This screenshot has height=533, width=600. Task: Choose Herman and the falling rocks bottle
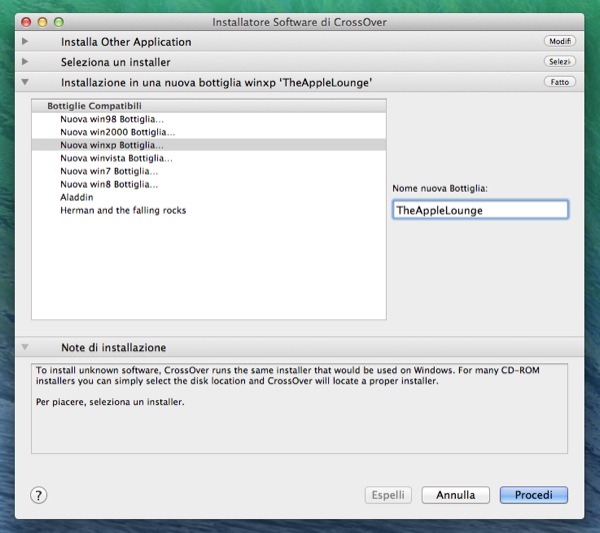(209, 210)
